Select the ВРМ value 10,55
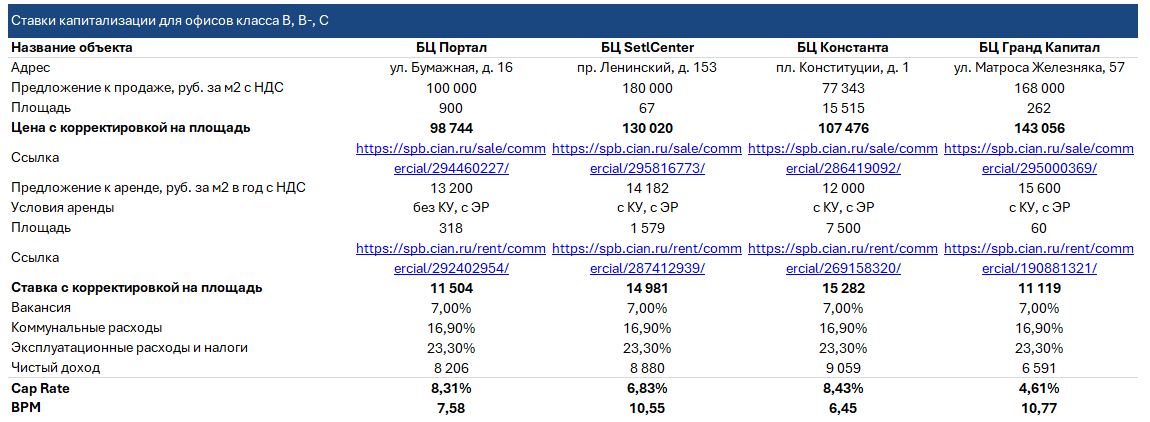The image size is (1150, 422). click(x=647, y=407)
